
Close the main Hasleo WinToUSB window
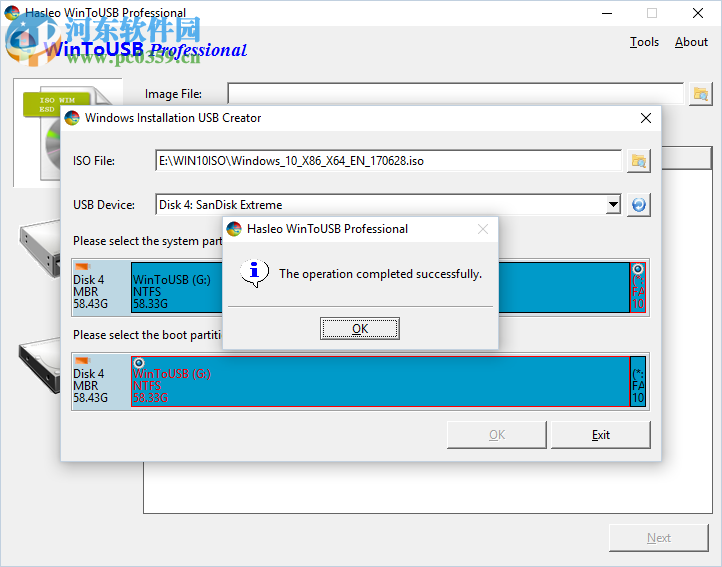pyautogui.click(x=698, y=13)
